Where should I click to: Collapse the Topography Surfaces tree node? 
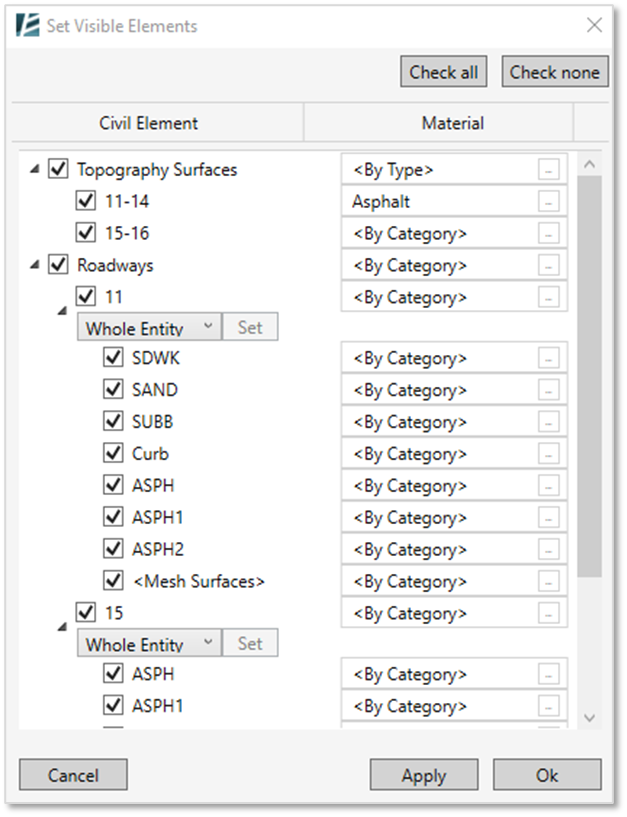point(34,169)
